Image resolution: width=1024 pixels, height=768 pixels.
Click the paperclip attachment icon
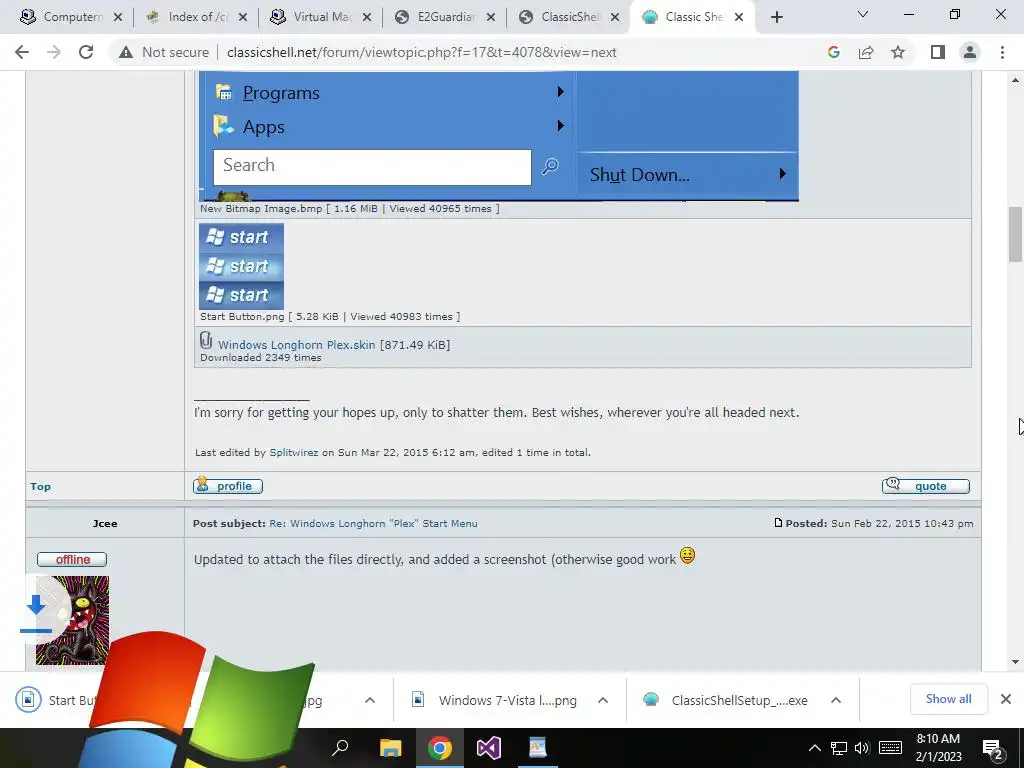206,341
